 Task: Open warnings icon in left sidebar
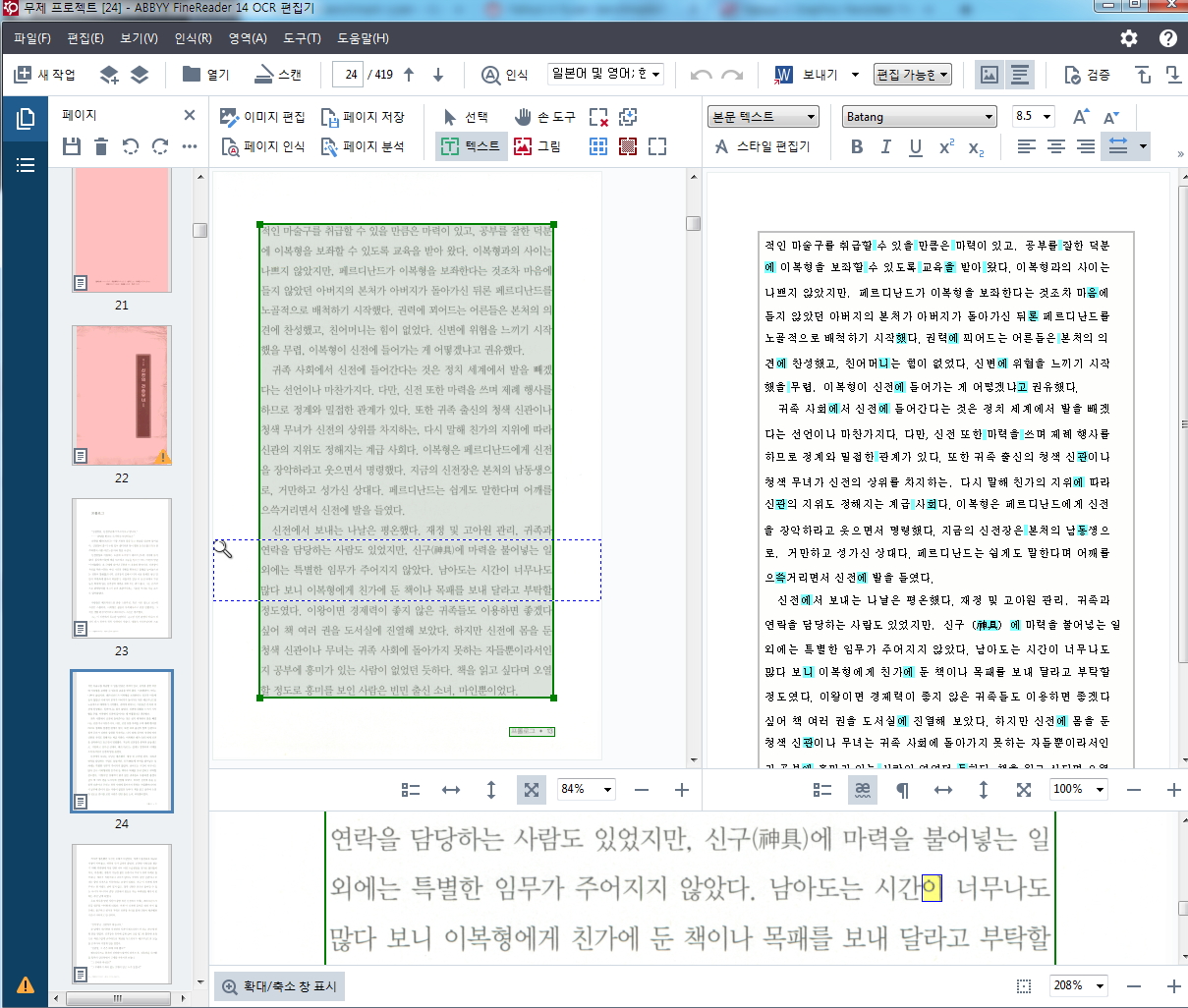[x=26, y=985]
